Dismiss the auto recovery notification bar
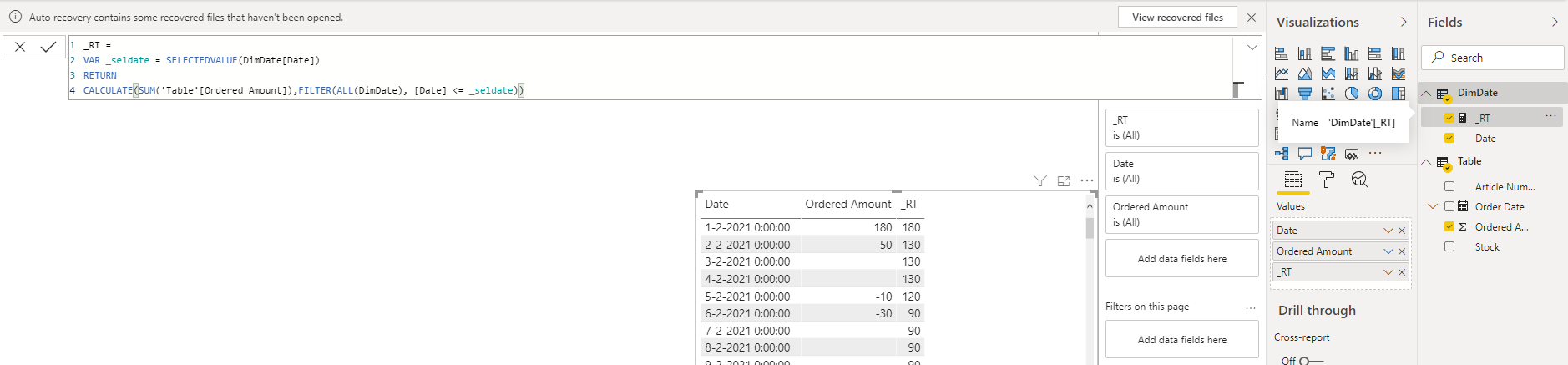Image resolution: width=1568 pixels, height=365 pixels. pyautogui.click(x=1251, y=17)
